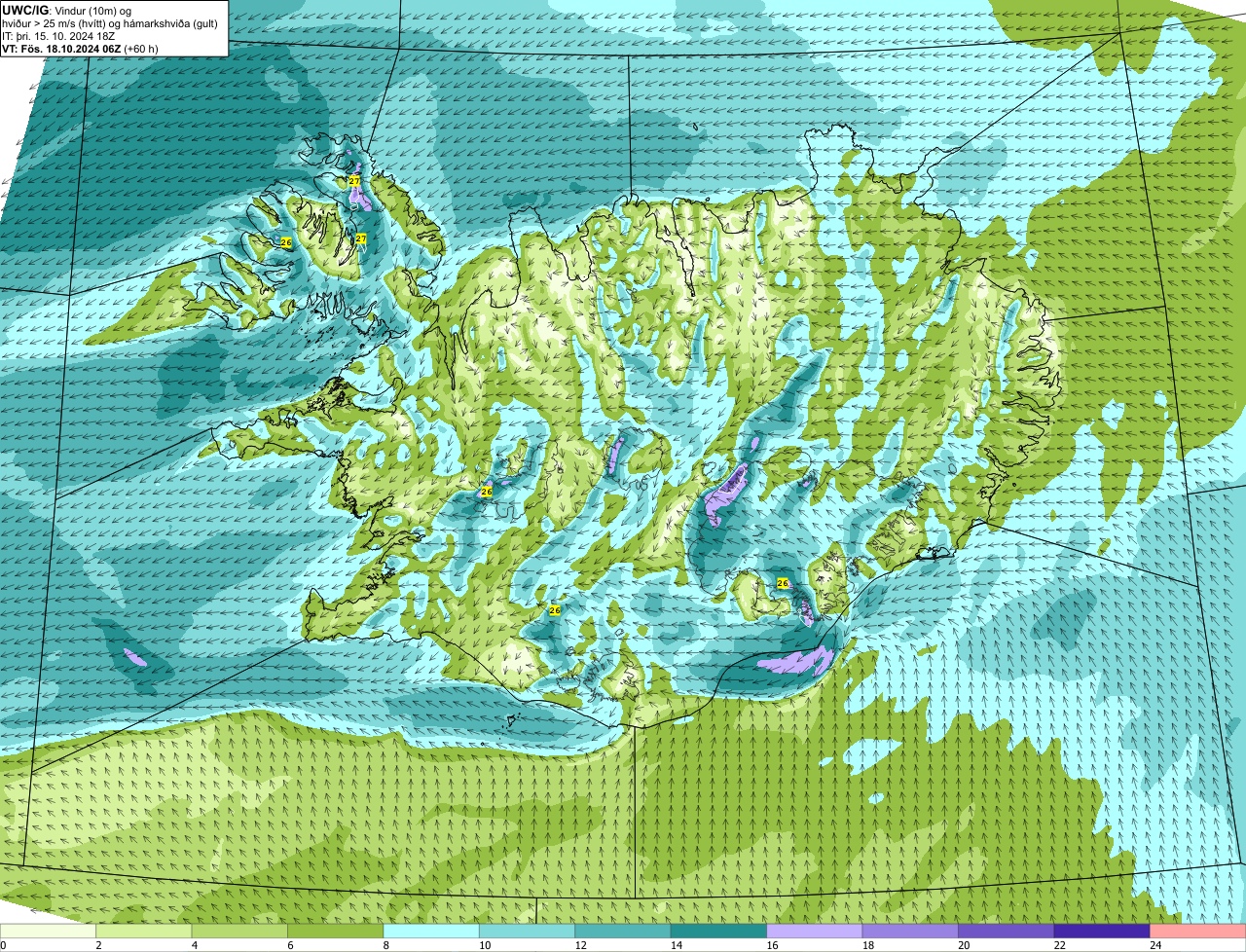Pick the 4–6 m/s green scale swatch
Image resolution: width=1246 pixels, height=952 pixels.
(240, 931)
